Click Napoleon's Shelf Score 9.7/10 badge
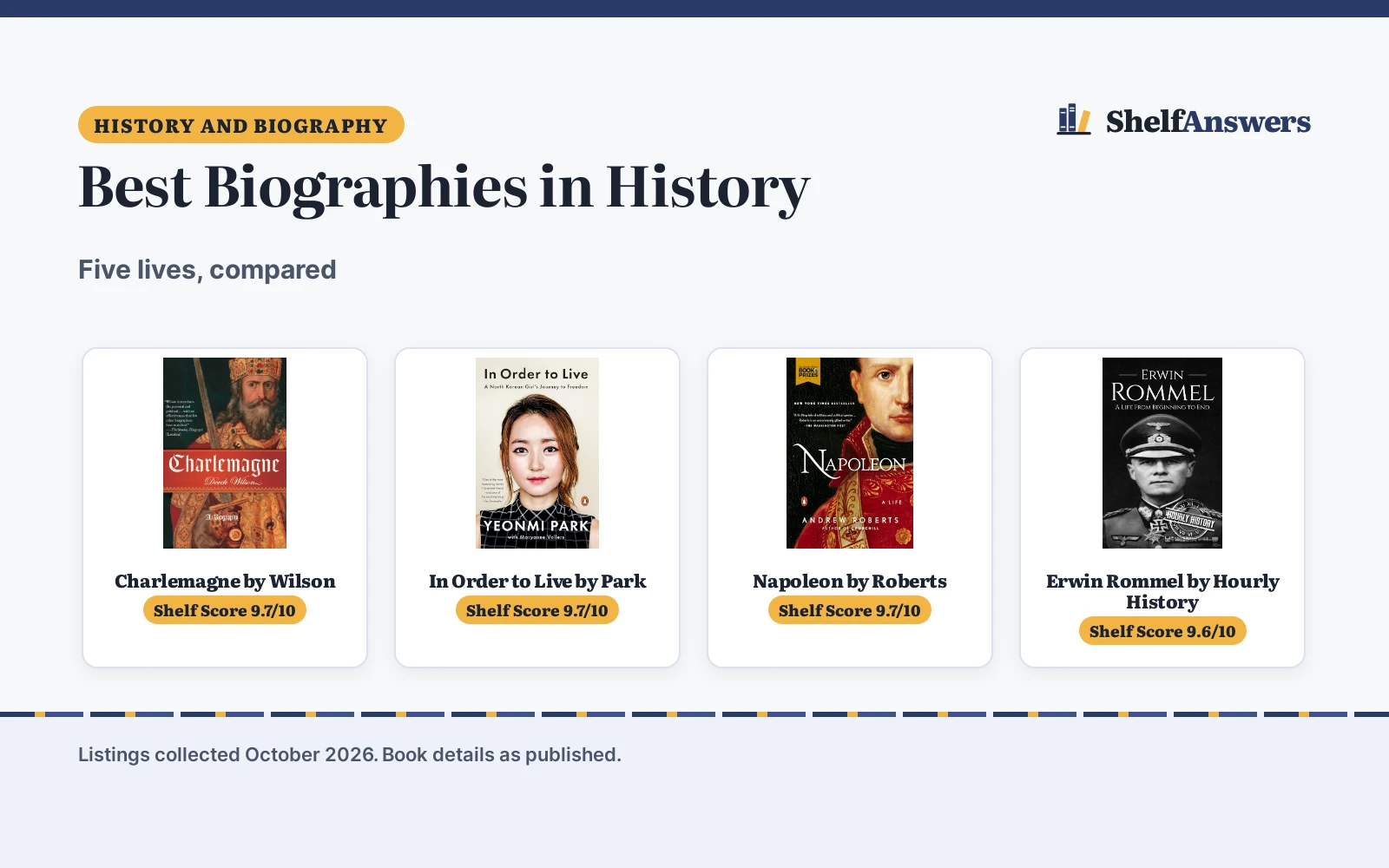Viewport: 1389px width, 868px height. pos(850,610)
